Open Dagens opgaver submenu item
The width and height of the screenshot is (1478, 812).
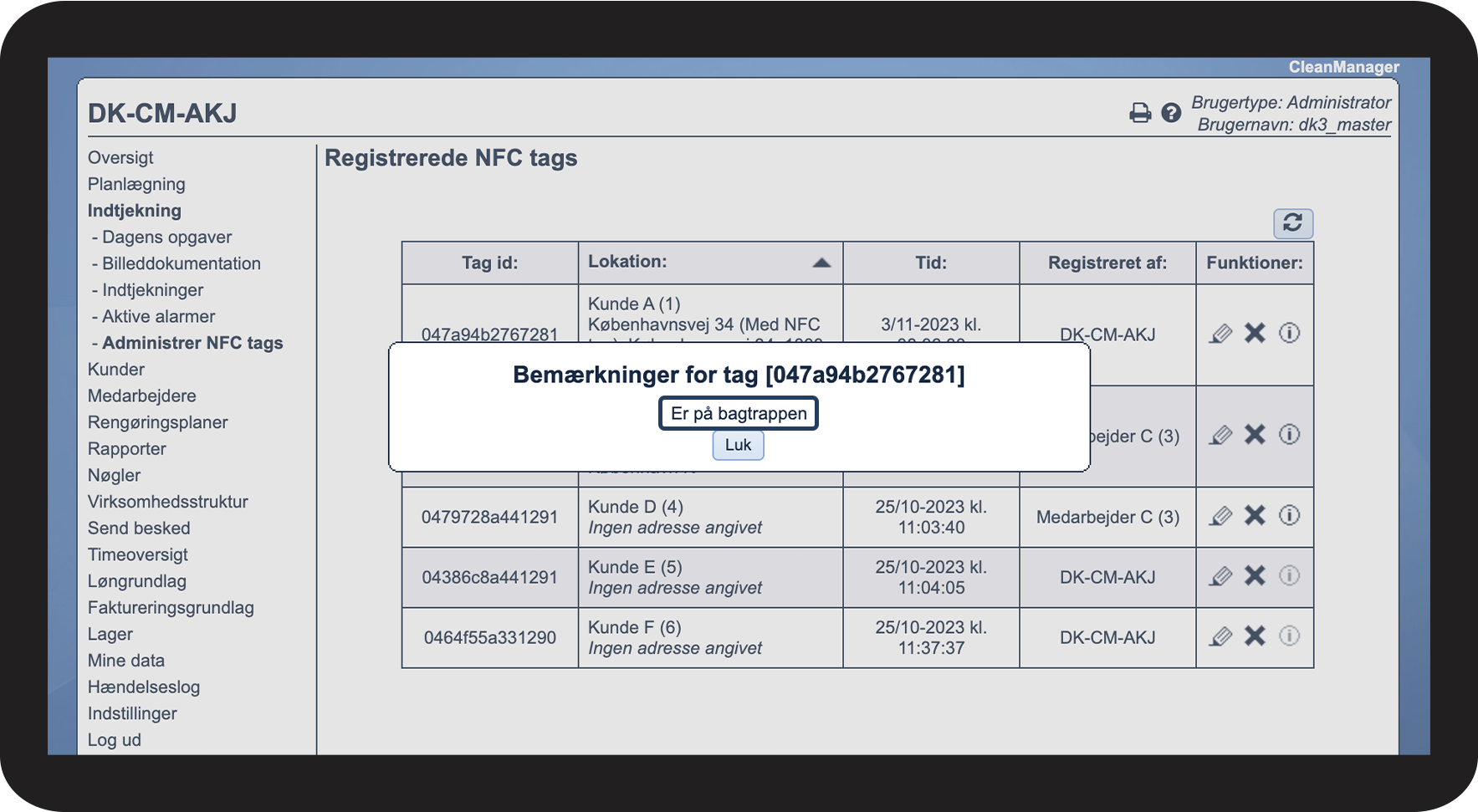click(x=166, y=237)
